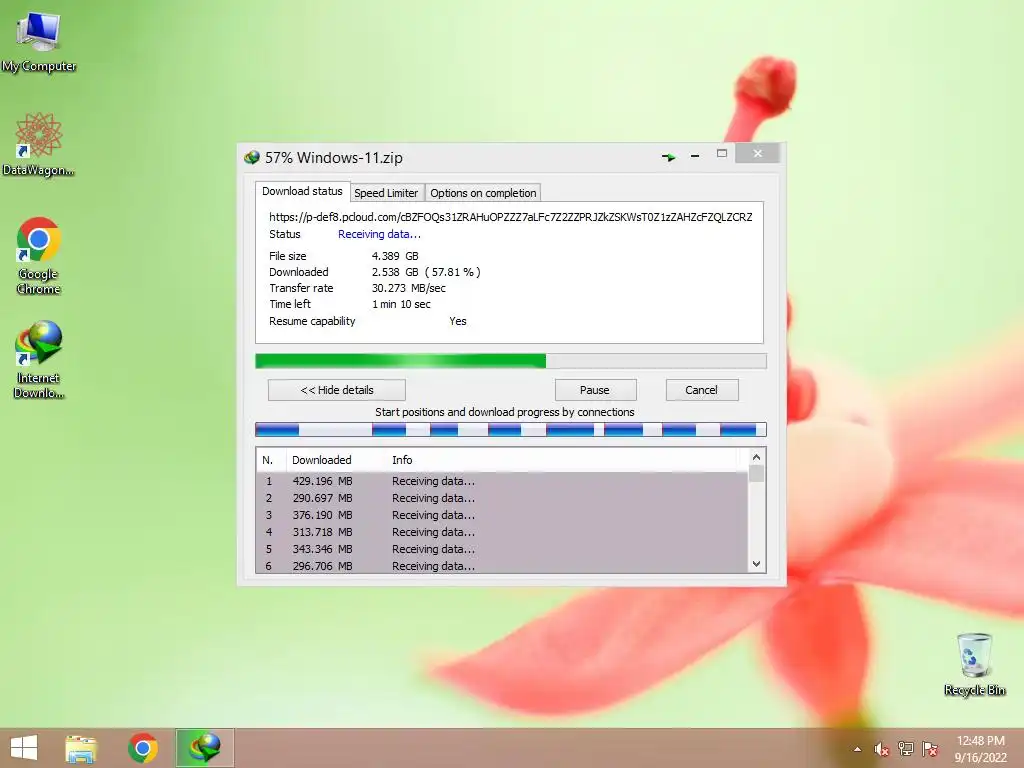Minimize the download dialog
Image resolution: width=1024 pixels, height=768 pixels.
coord(695,156)
